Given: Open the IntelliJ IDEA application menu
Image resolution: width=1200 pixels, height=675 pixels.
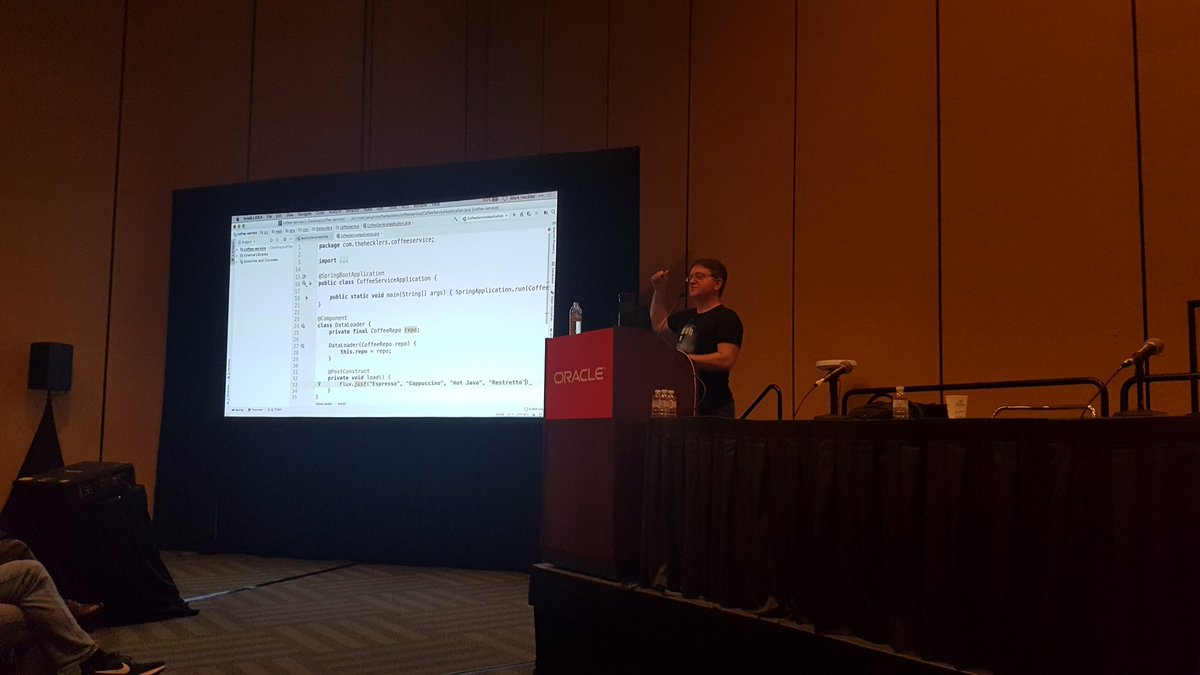Looking at the screenshot, I should 252,218.
